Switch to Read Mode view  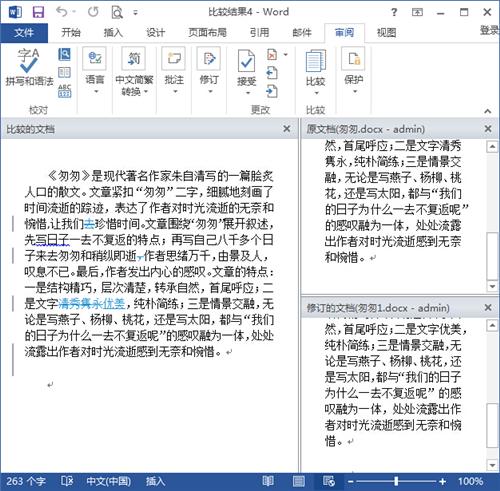pos(268,481)
